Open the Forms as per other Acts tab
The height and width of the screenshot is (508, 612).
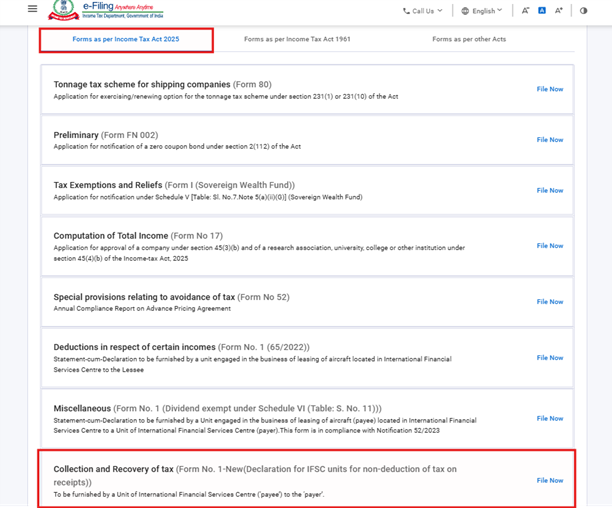click(469, 40)
